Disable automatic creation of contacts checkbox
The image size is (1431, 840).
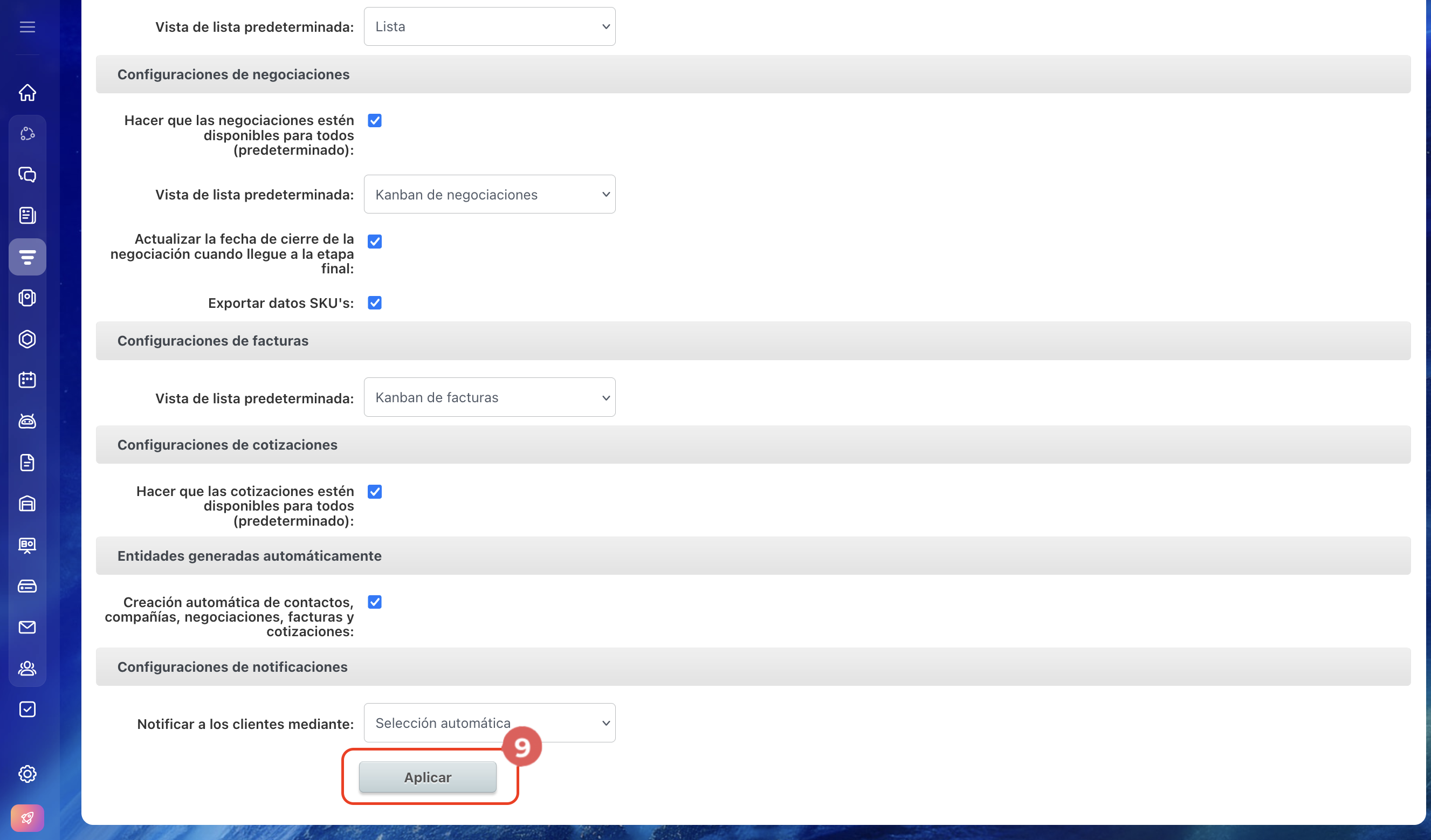(x=375, y=602)
